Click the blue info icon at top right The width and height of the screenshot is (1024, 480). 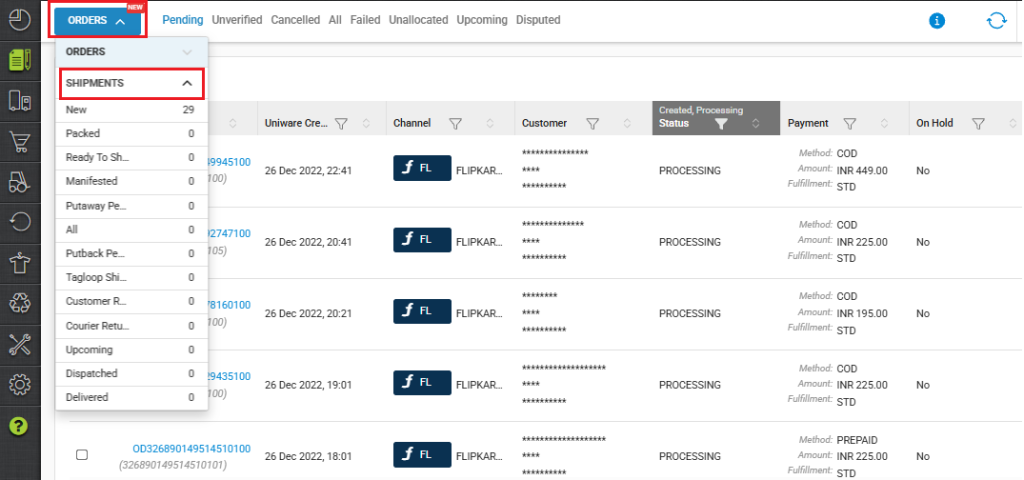coord(937,20)
